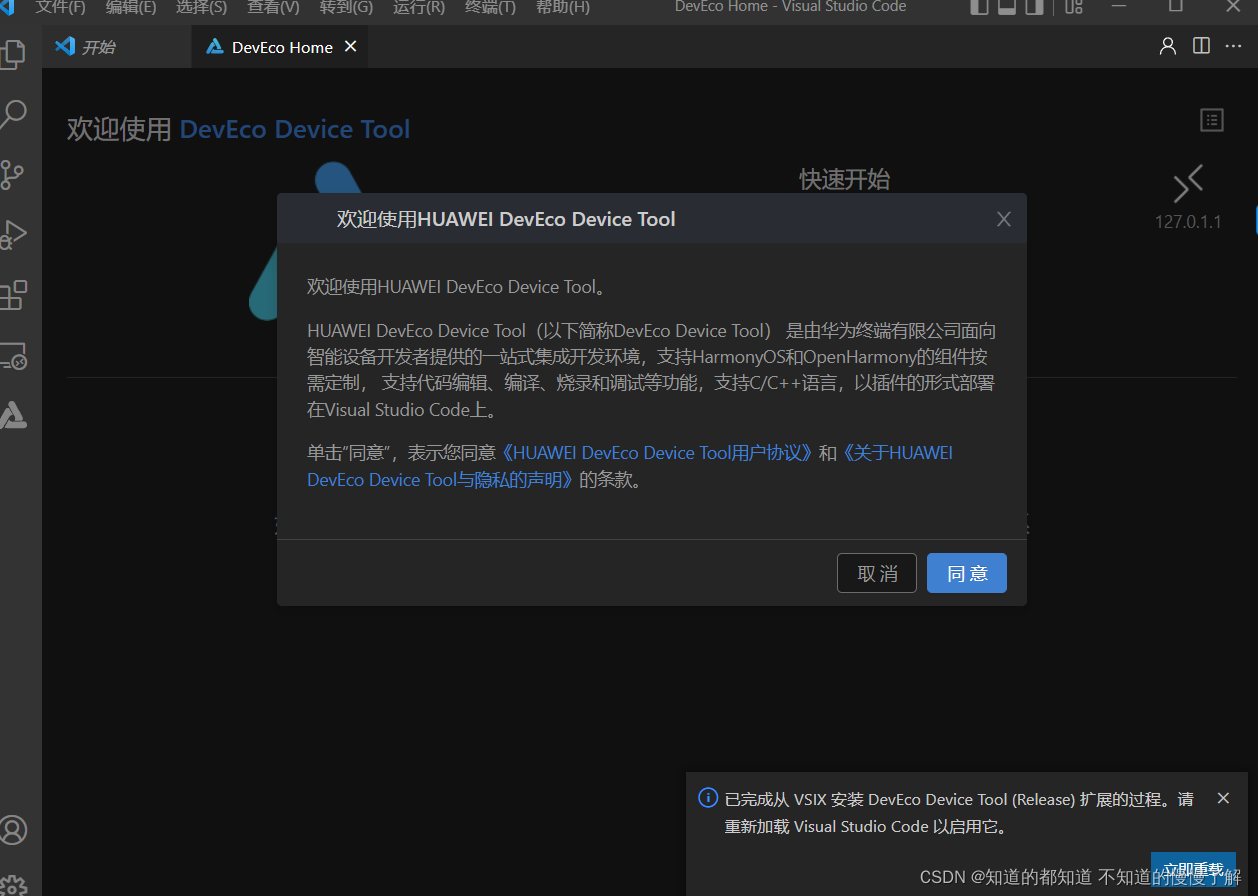Click 立即重载 reload button in notification
This screenshot has height=896, width=1258.
click(x=1193, y=869)
